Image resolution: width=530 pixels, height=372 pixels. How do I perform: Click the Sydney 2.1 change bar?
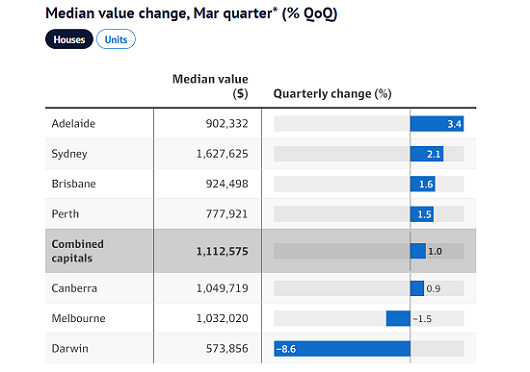coord(427,154)
